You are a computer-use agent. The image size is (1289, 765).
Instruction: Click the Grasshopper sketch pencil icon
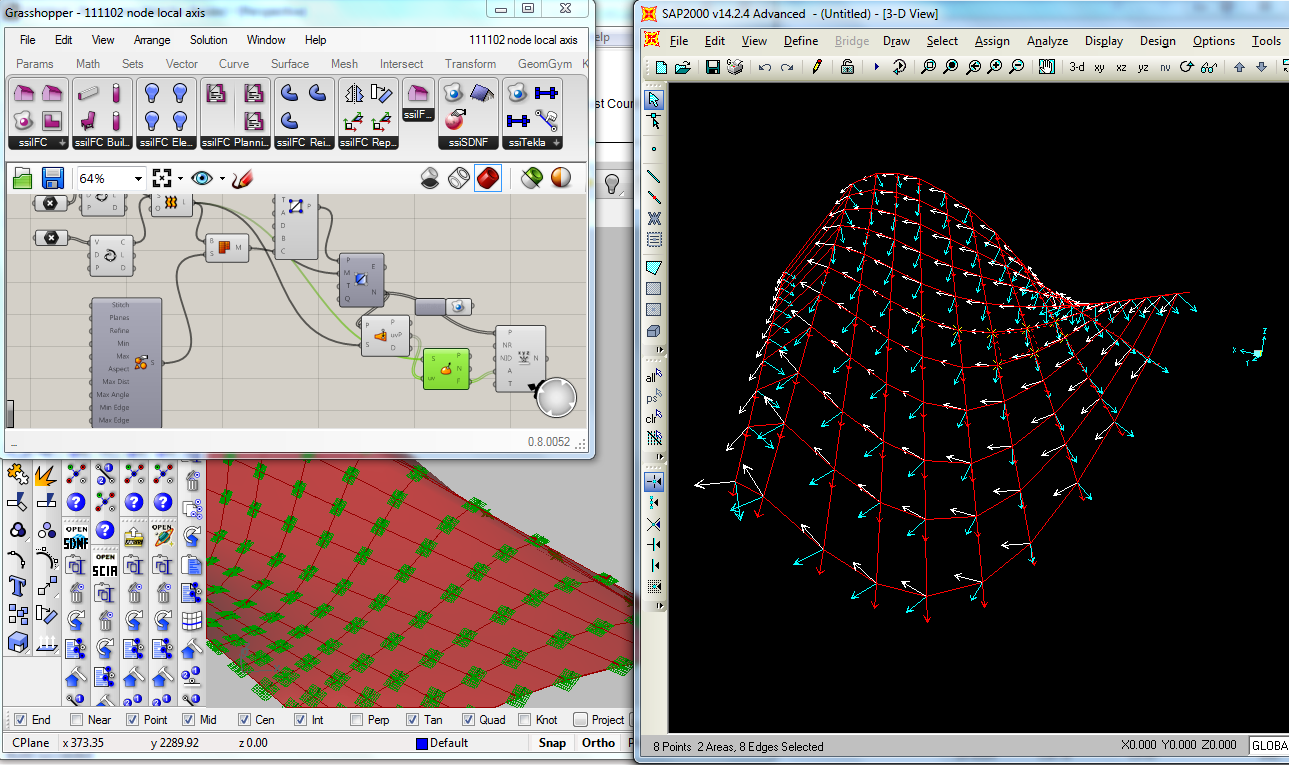(241, 179)
